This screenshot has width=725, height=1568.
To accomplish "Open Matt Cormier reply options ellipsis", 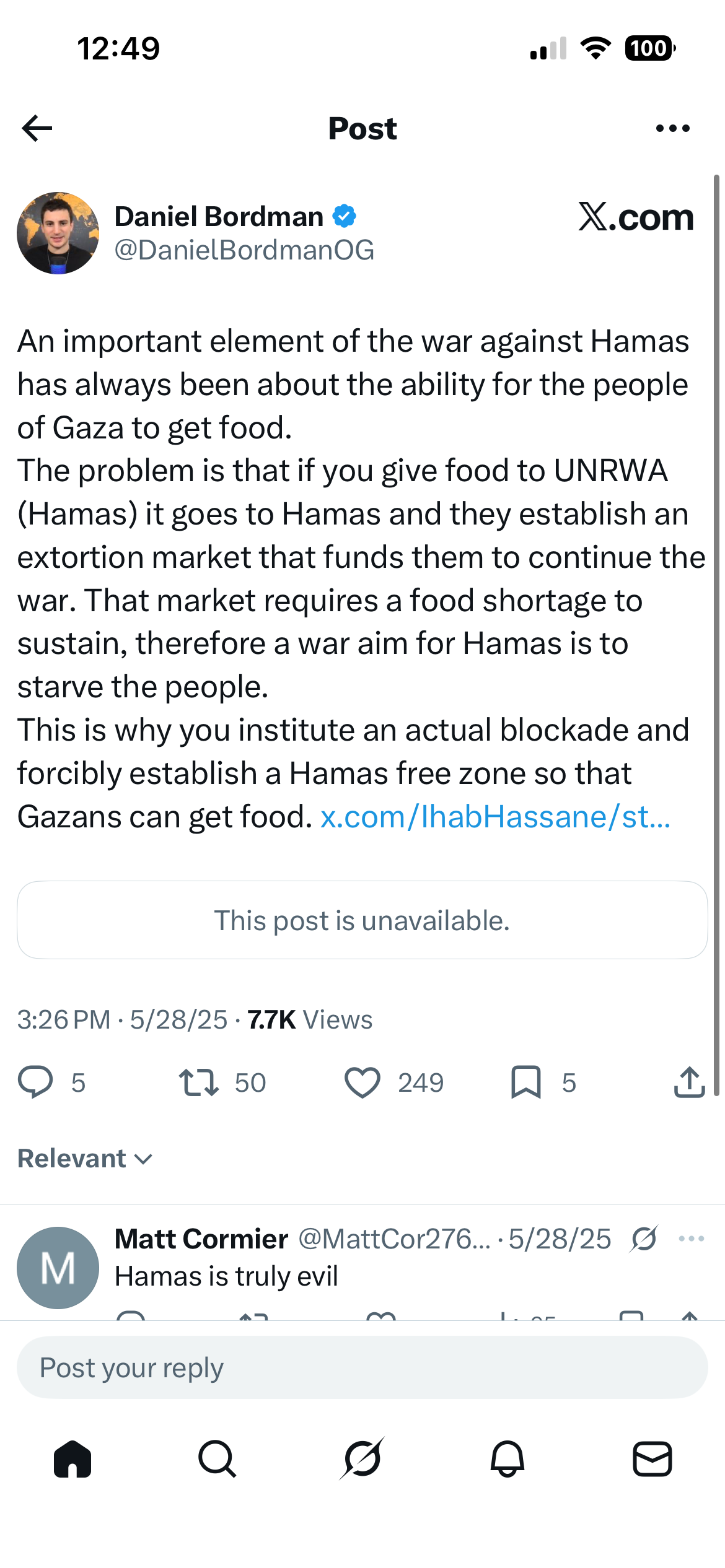I will tap(691, 1239).
